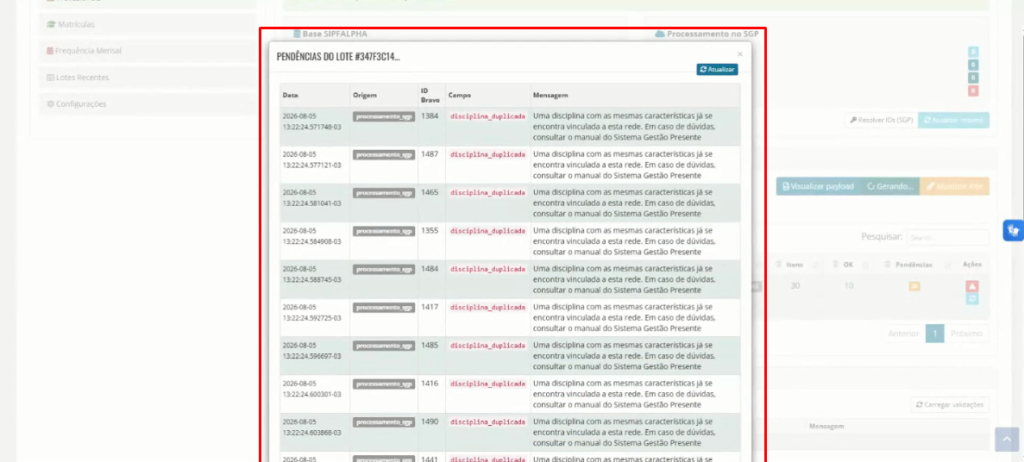Click the blue refresh action icon

pos(972,299)
